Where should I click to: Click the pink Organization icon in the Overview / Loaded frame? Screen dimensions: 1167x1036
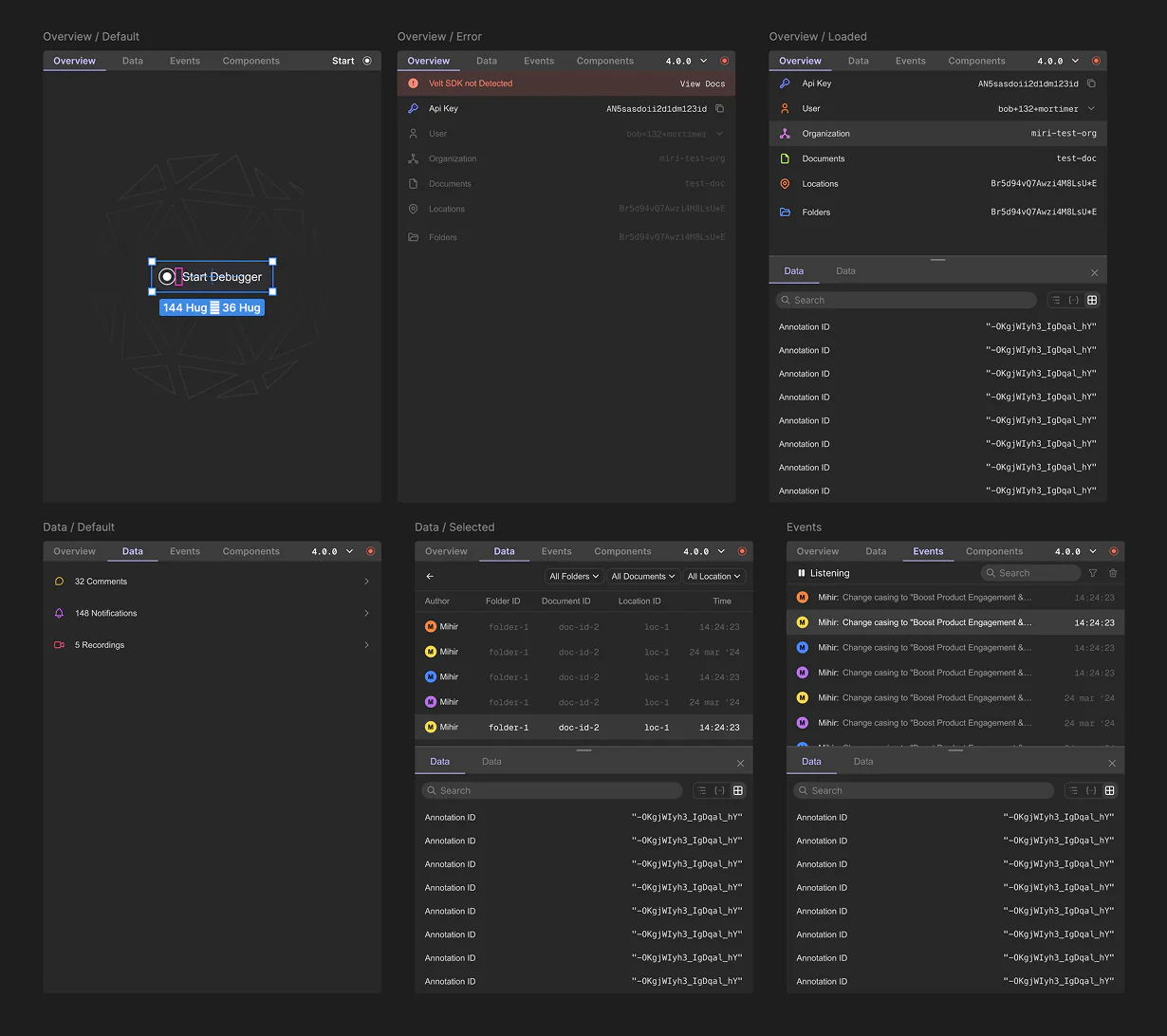pos(785,134)
